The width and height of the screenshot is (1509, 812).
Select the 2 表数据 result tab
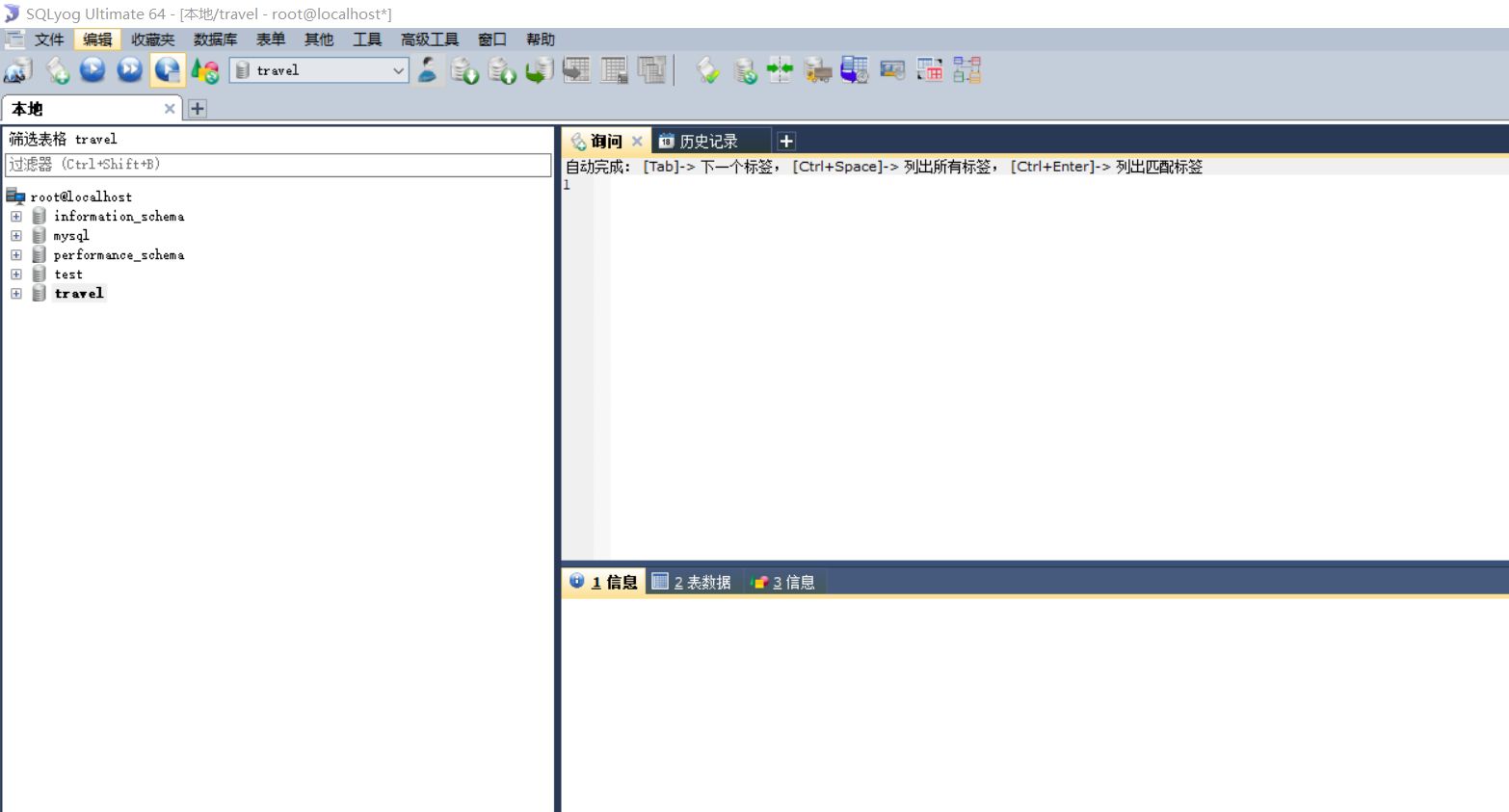coord(693,582)
